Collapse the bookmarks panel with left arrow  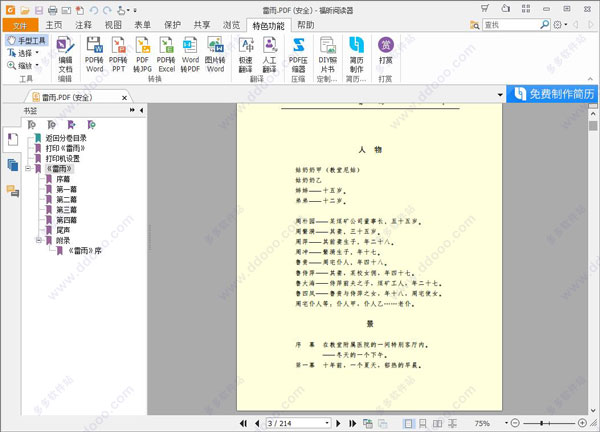tap(142, 110)
